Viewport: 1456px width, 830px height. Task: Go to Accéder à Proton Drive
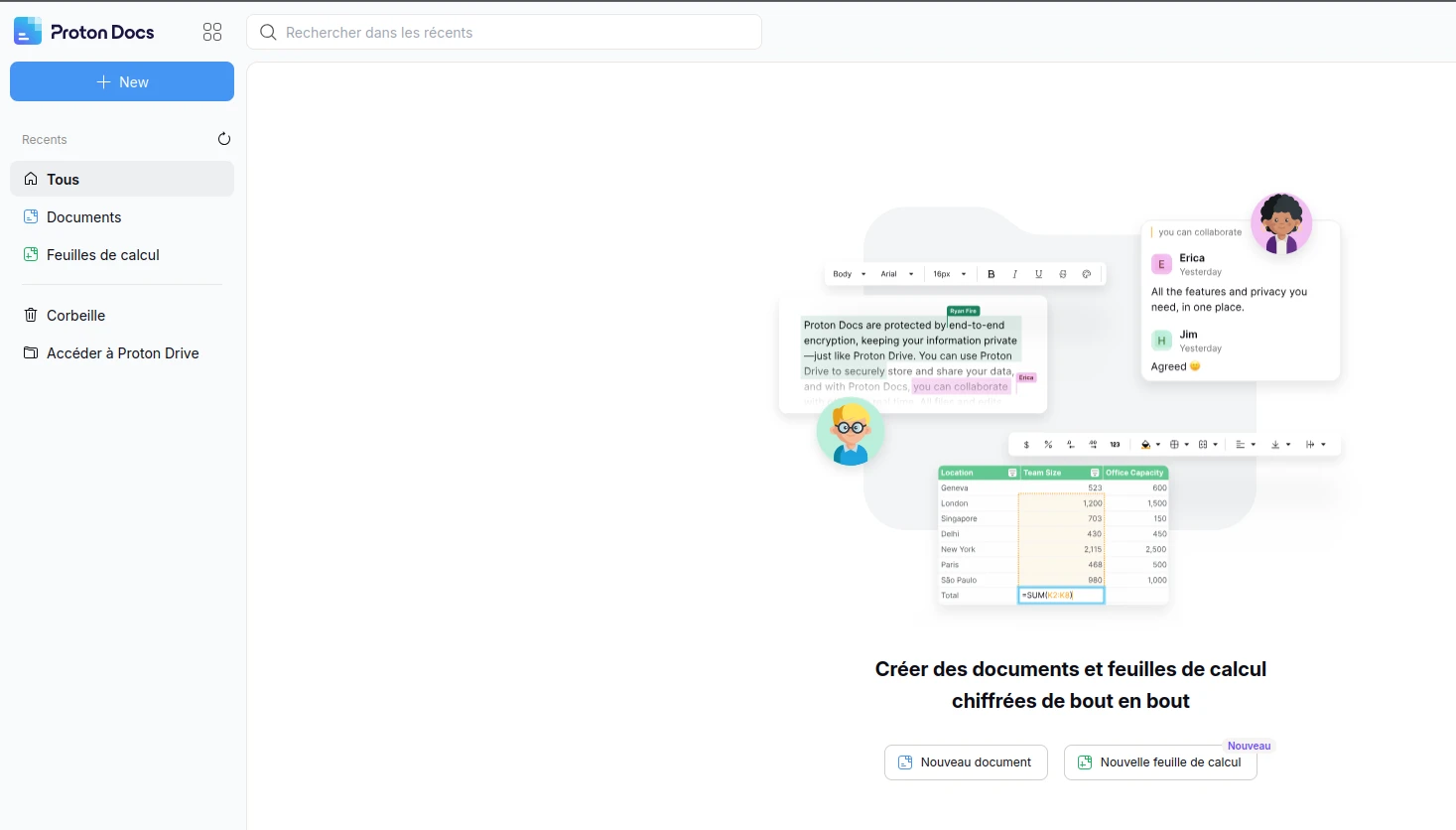coord(123,353)
